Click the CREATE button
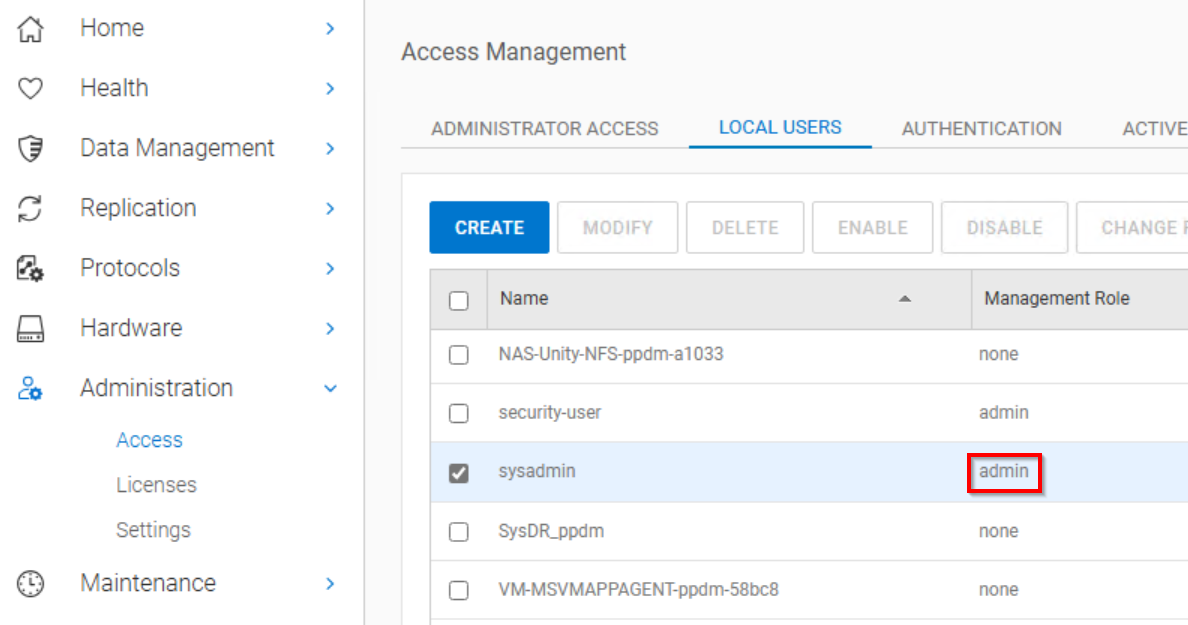 point(489,227)
